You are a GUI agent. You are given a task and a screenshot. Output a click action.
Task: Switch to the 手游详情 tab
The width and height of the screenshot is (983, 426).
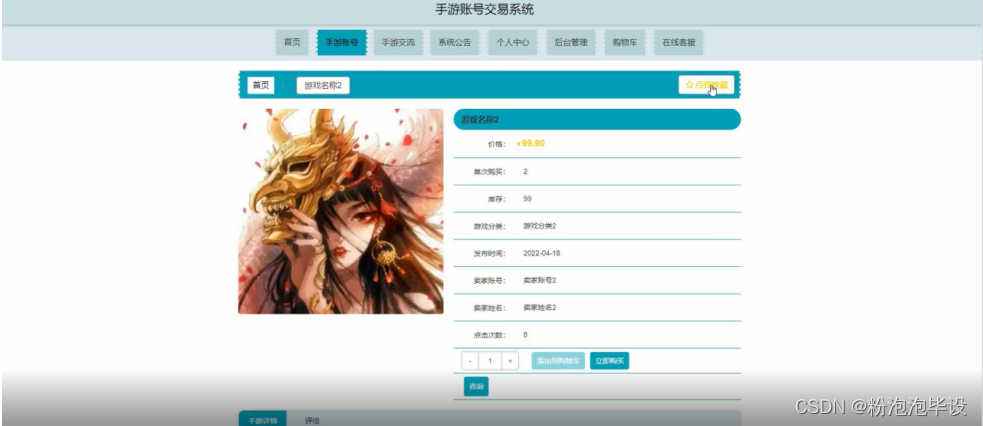tap(263, 420)
